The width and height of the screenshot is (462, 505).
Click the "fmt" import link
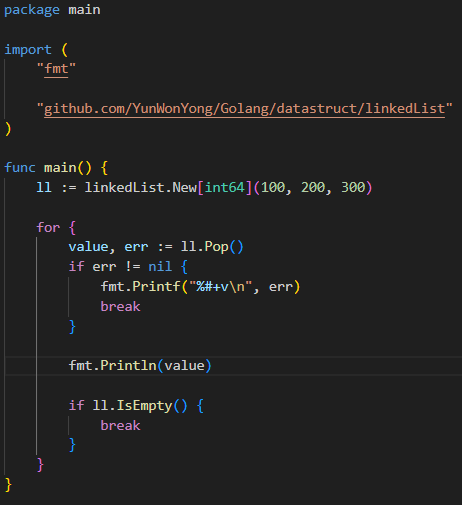(x=56, y=69)
